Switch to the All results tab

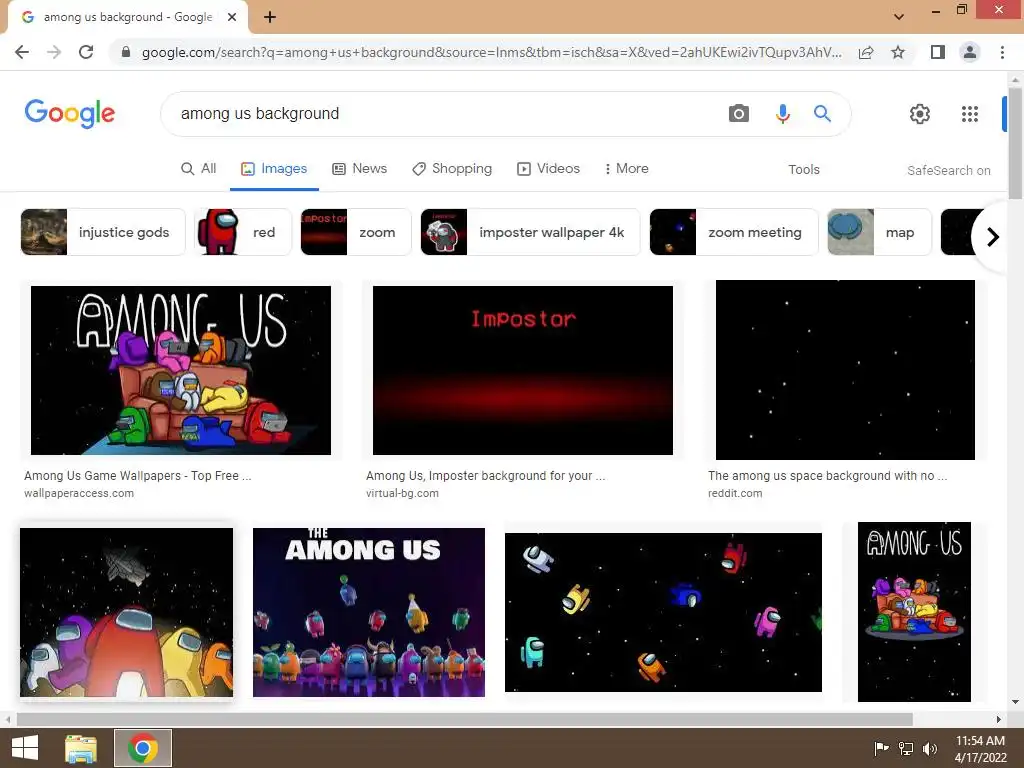point(199,168)
